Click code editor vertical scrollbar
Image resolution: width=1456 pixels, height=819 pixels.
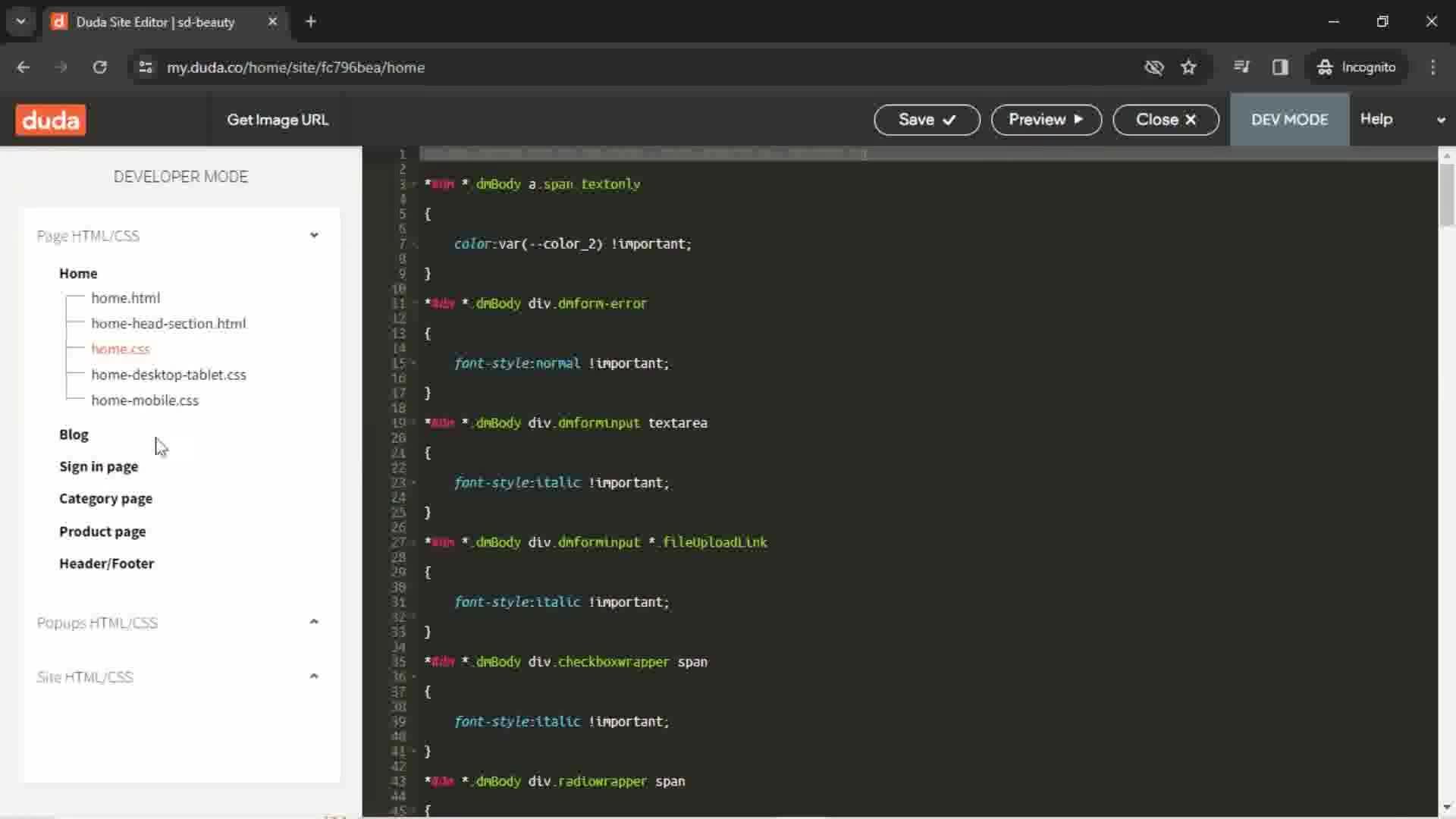point(1447,195)
